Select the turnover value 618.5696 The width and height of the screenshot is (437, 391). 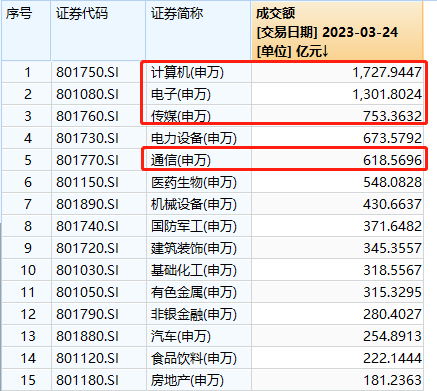click(x=392, y=160)
